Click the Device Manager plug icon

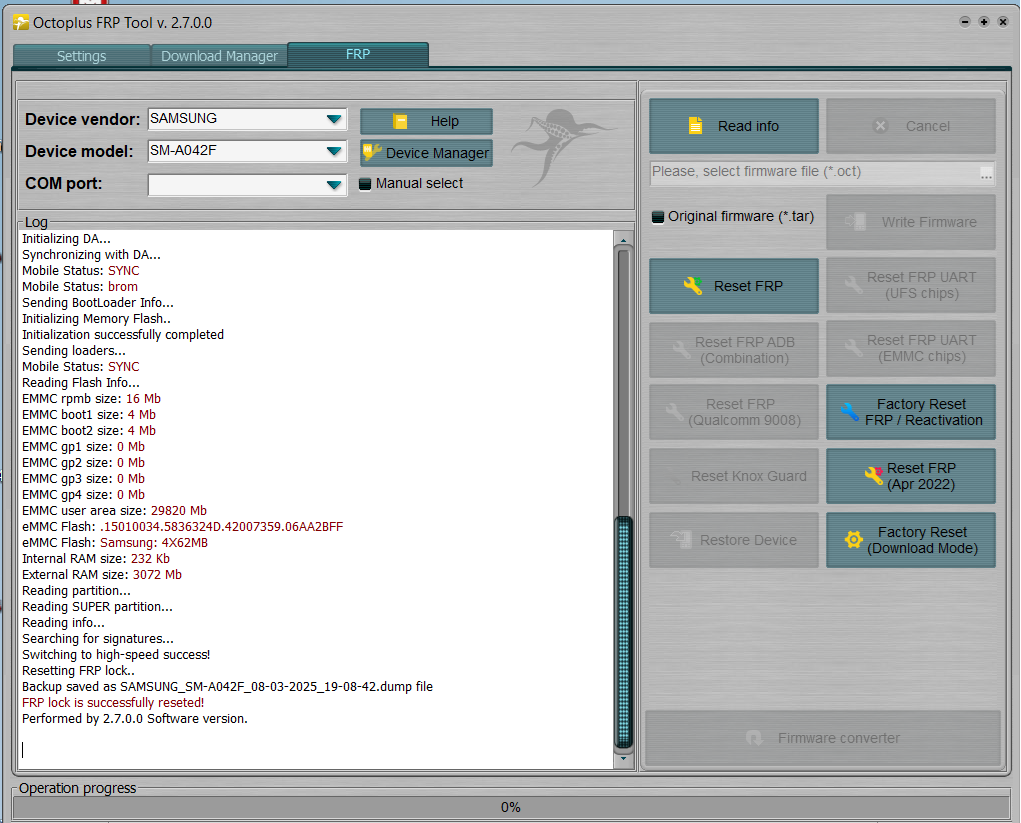(372, 152)
